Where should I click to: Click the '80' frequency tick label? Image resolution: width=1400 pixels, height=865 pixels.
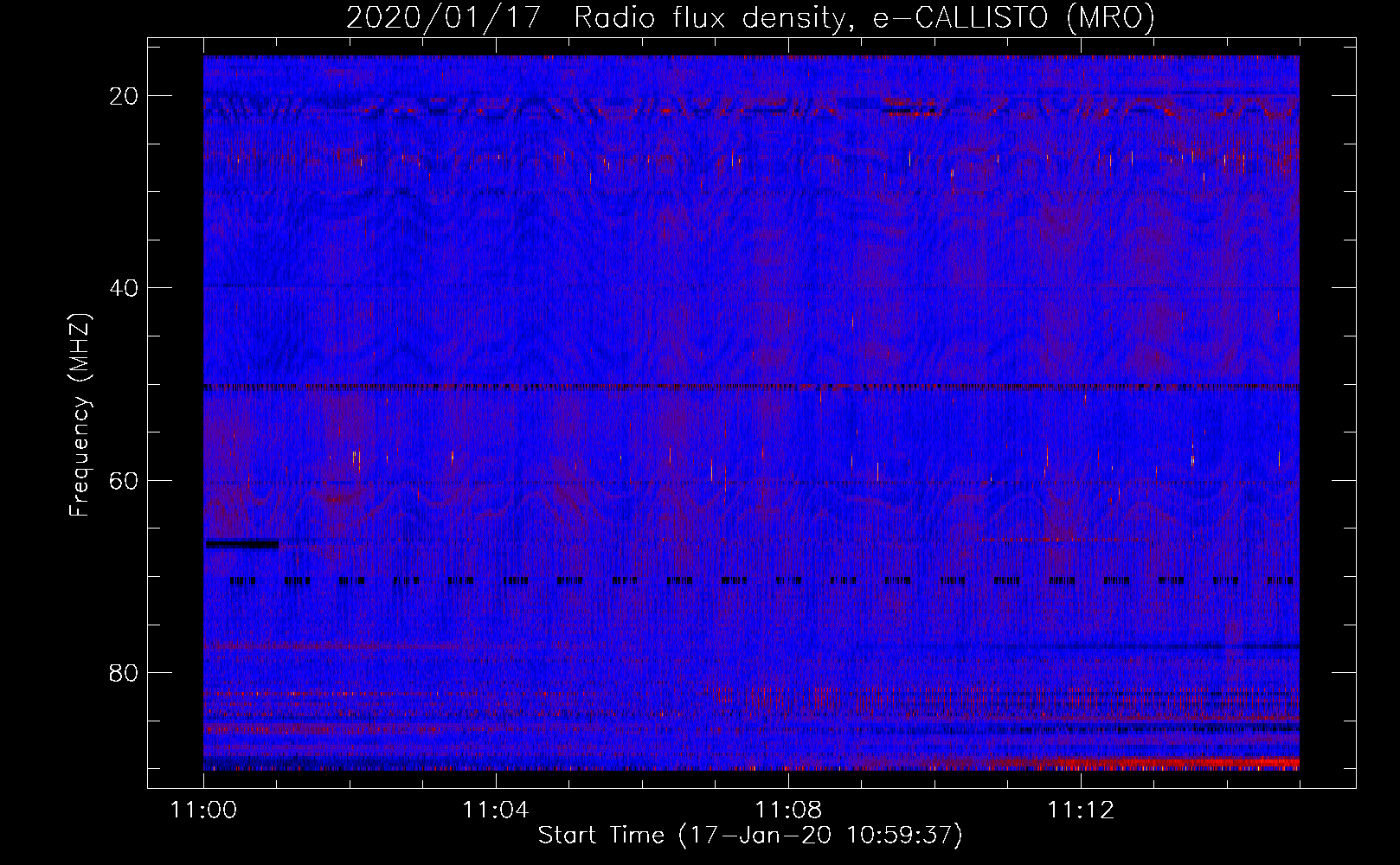pos(125,672)
